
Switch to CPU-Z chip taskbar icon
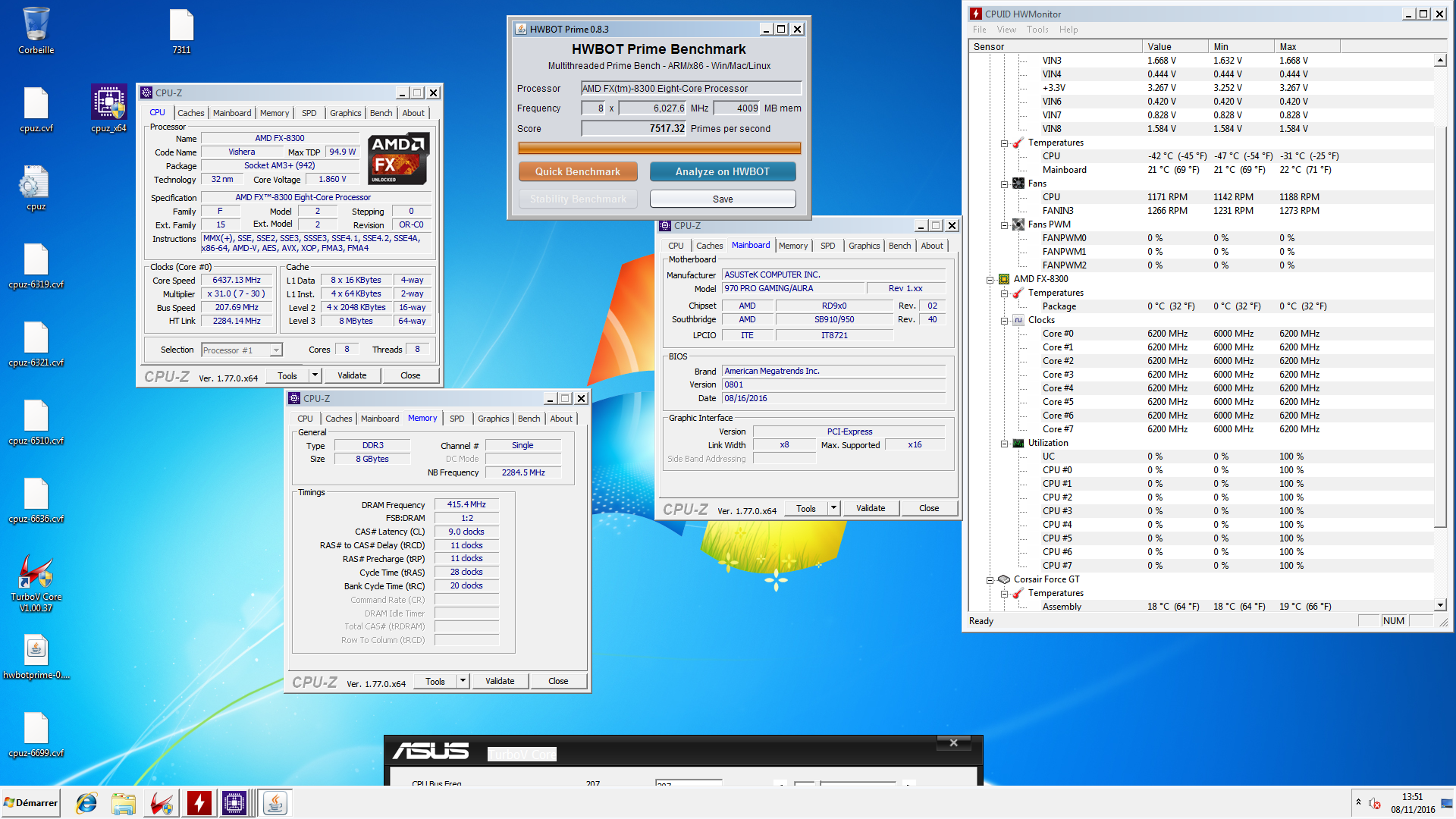click(x=235, y=803)
